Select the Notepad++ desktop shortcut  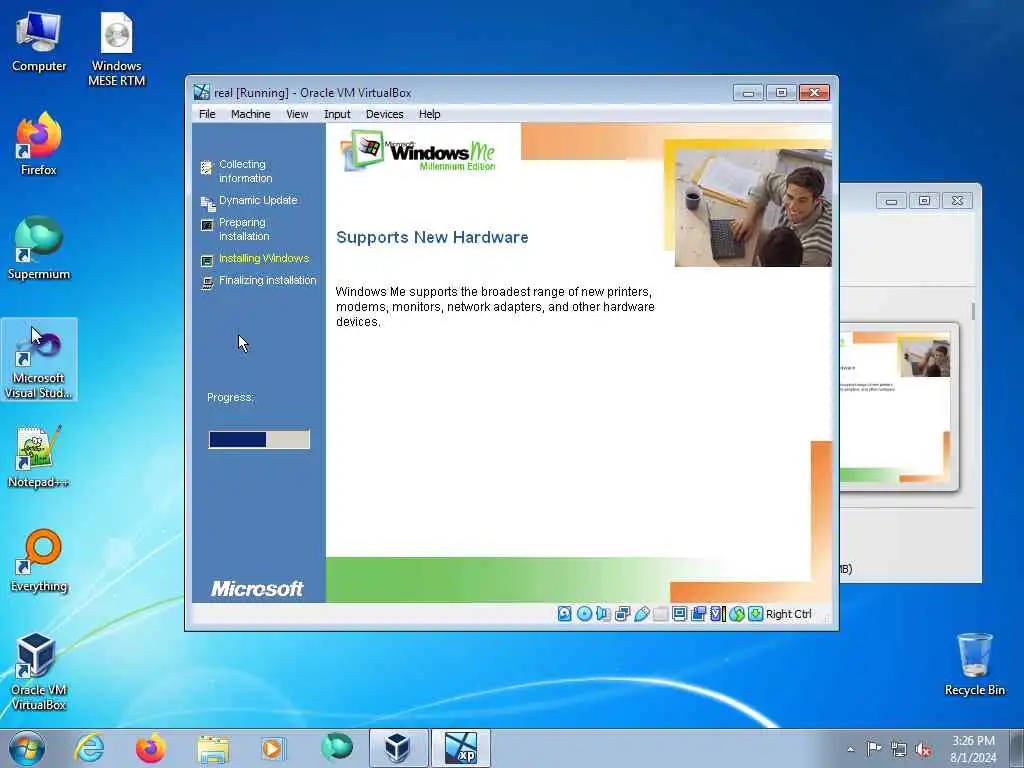click(x=39, y=457)
